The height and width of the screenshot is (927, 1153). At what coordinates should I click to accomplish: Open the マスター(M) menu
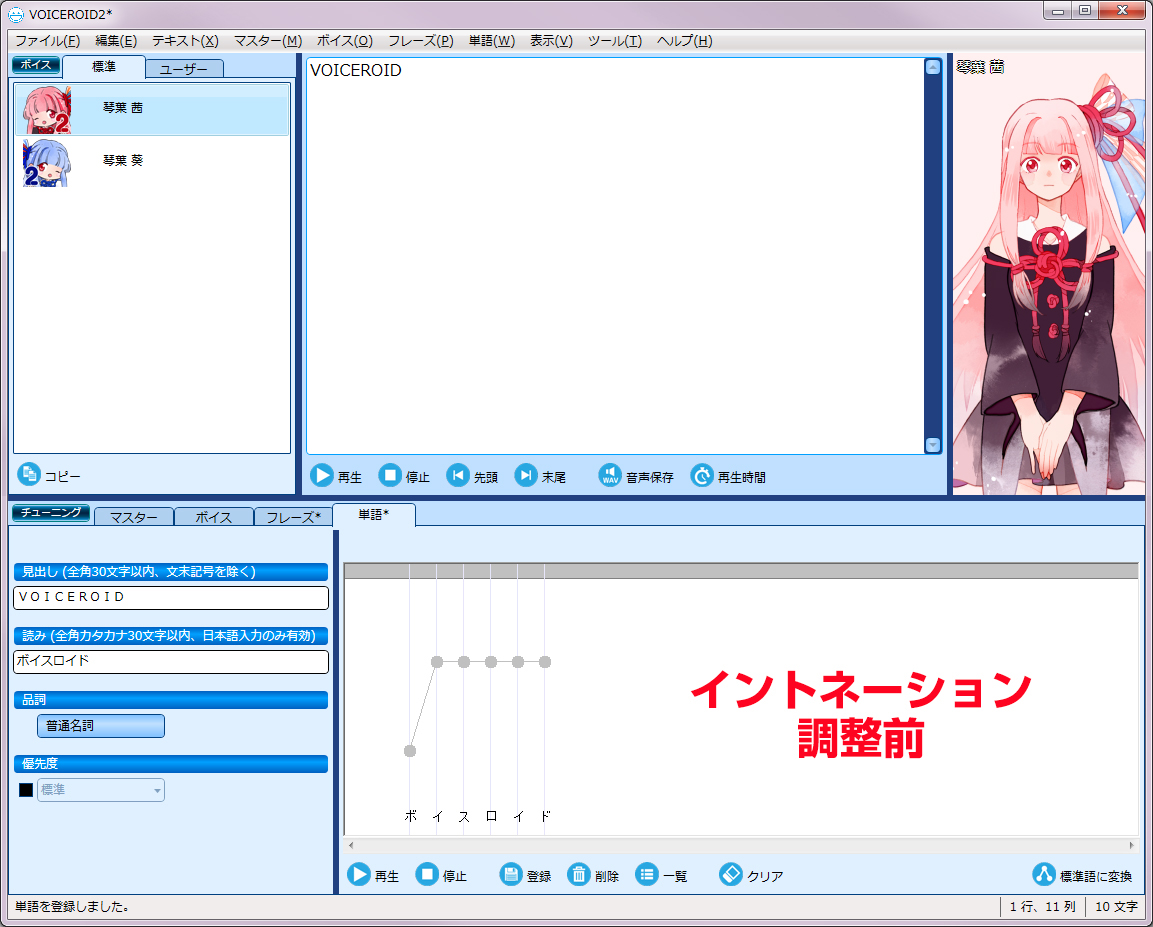pyautogui.click(x=268, y=40)
